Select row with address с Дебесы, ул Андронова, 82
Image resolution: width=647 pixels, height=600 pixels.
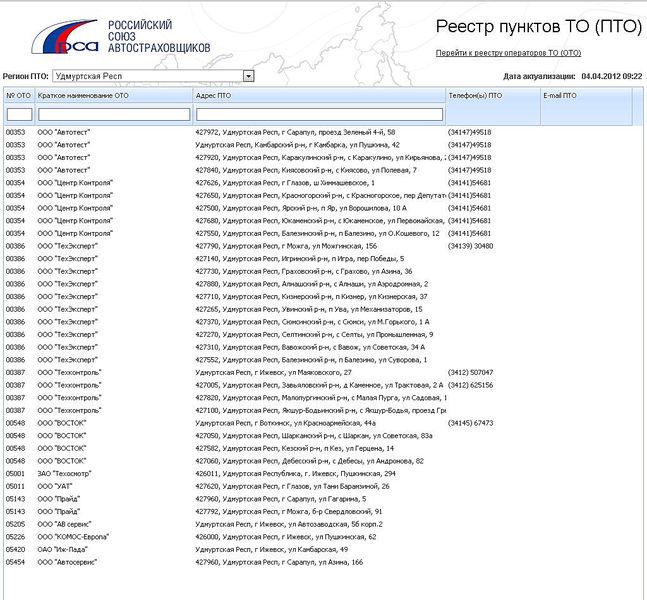coord(323,461)
